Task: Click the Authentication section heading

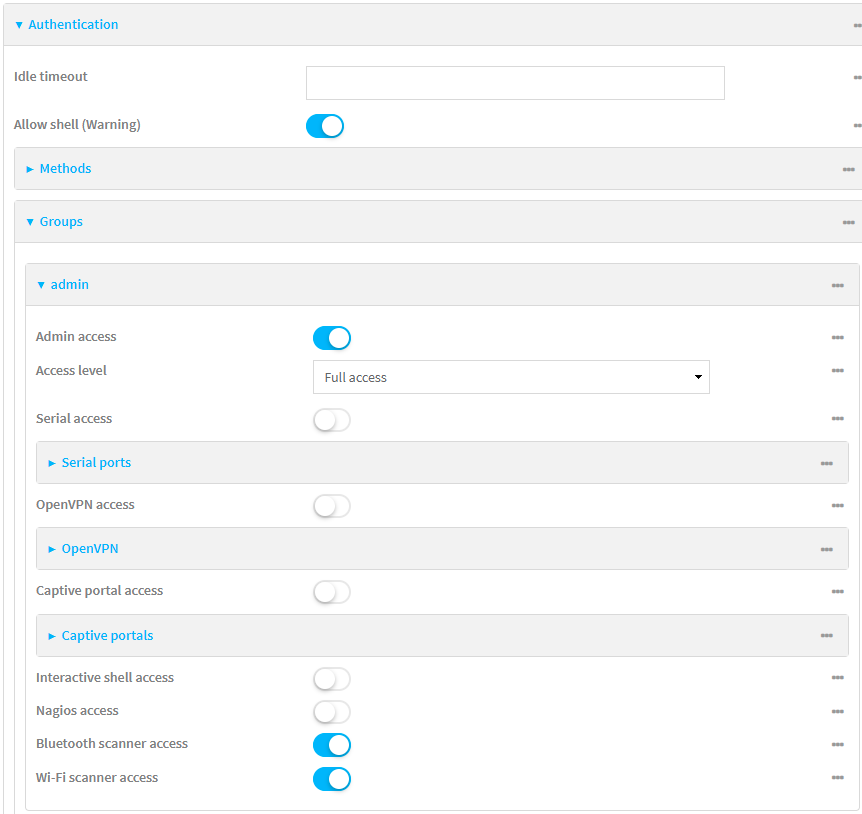Action: pyautogui.click(x=72, y=24)
